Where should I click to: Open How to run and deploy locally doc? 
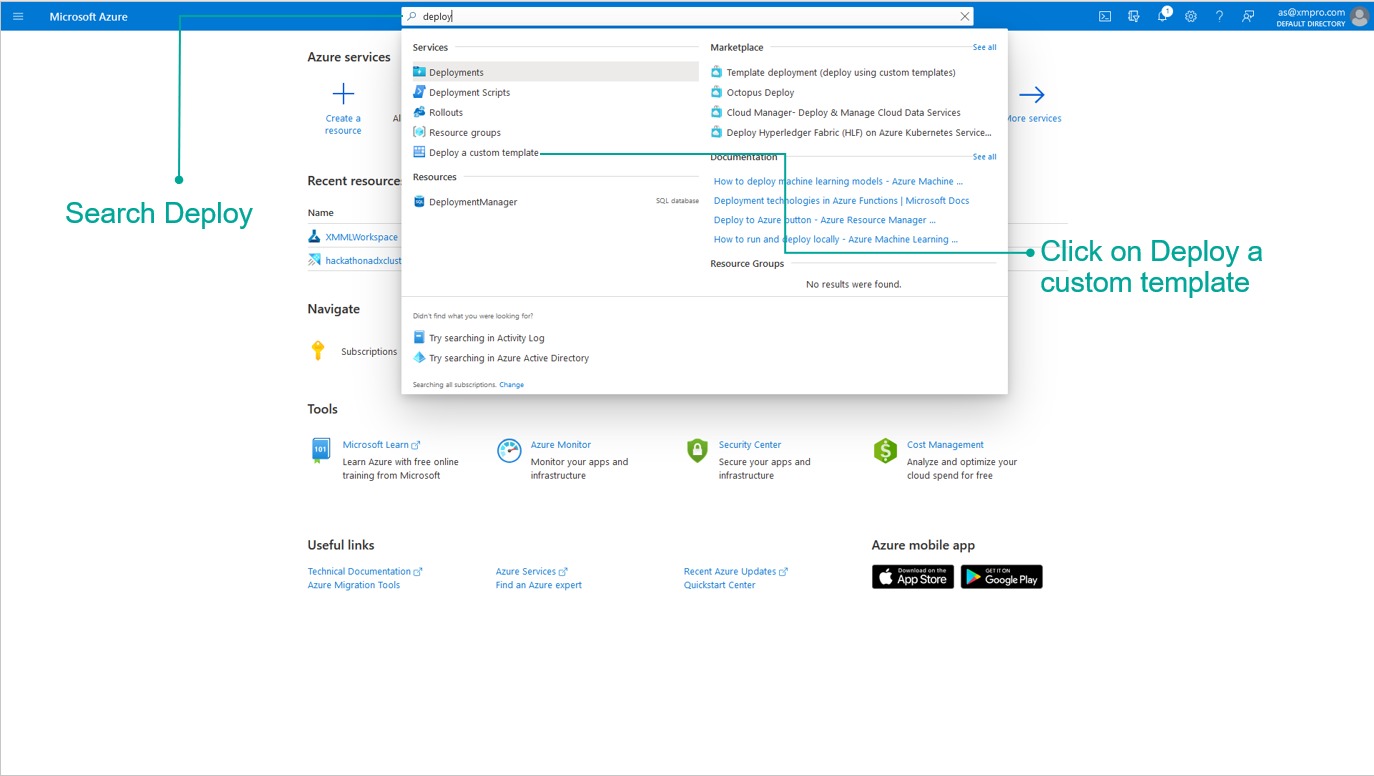(835, 239)
